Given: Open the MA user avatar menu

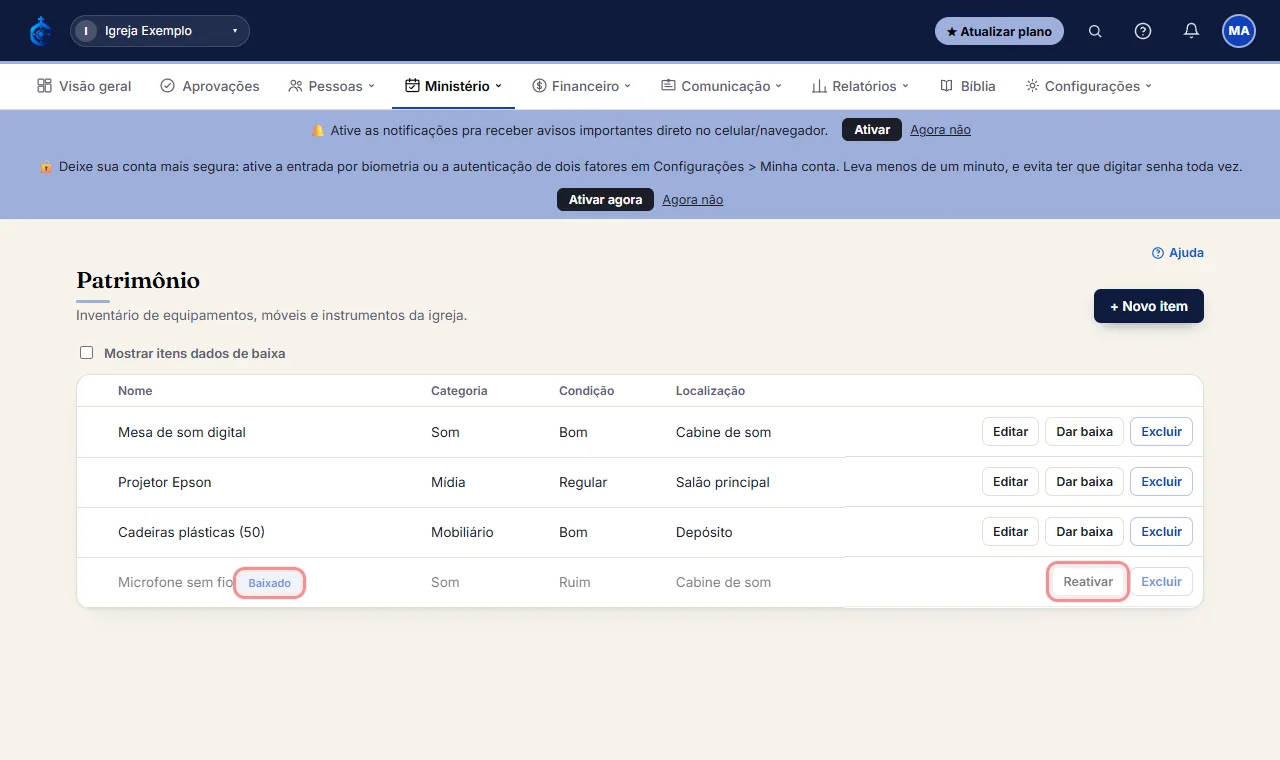Looking at the screenshot, I should [1239, 31].
